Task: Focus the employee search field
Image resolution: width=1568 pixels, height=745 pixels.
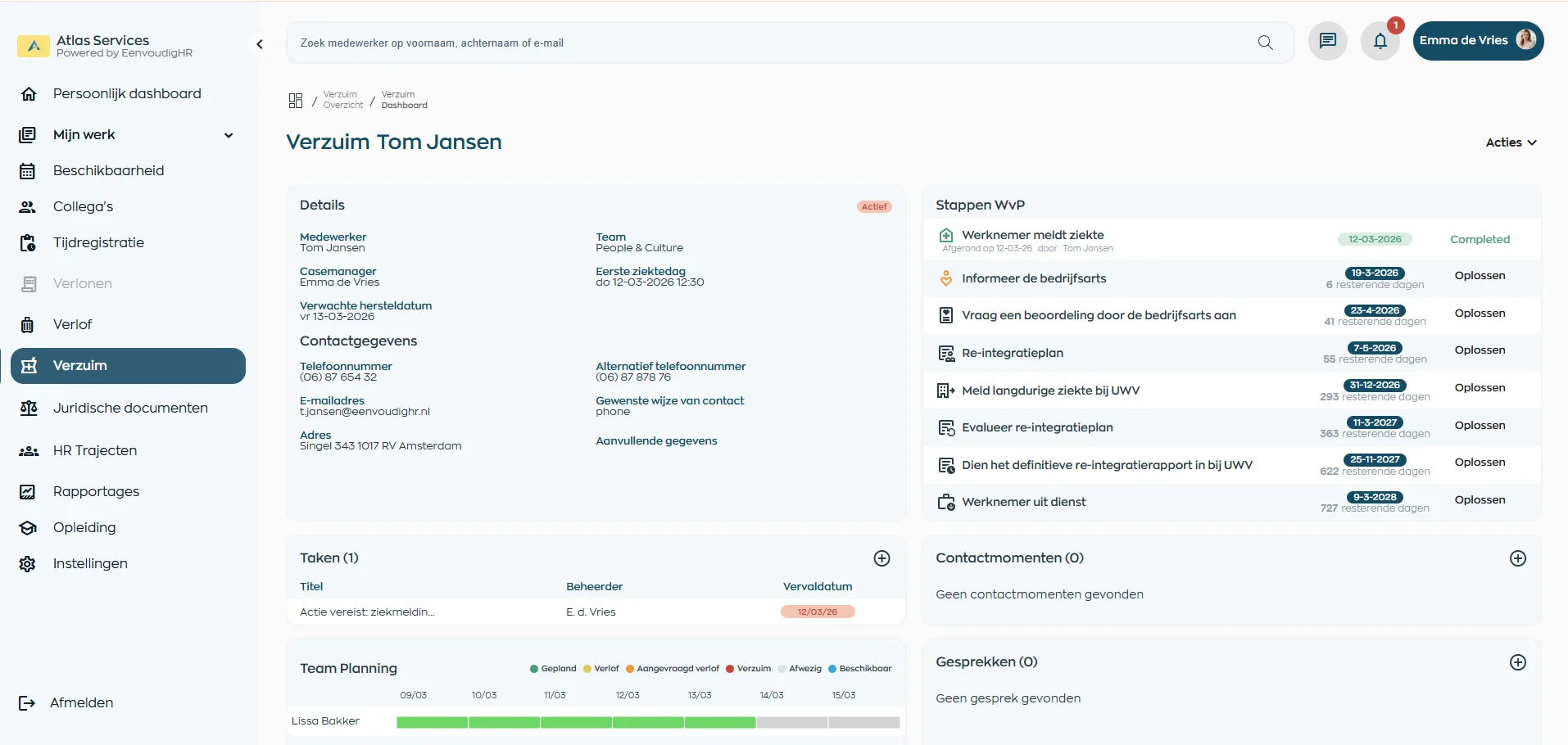Action: [x=770, y=43]
